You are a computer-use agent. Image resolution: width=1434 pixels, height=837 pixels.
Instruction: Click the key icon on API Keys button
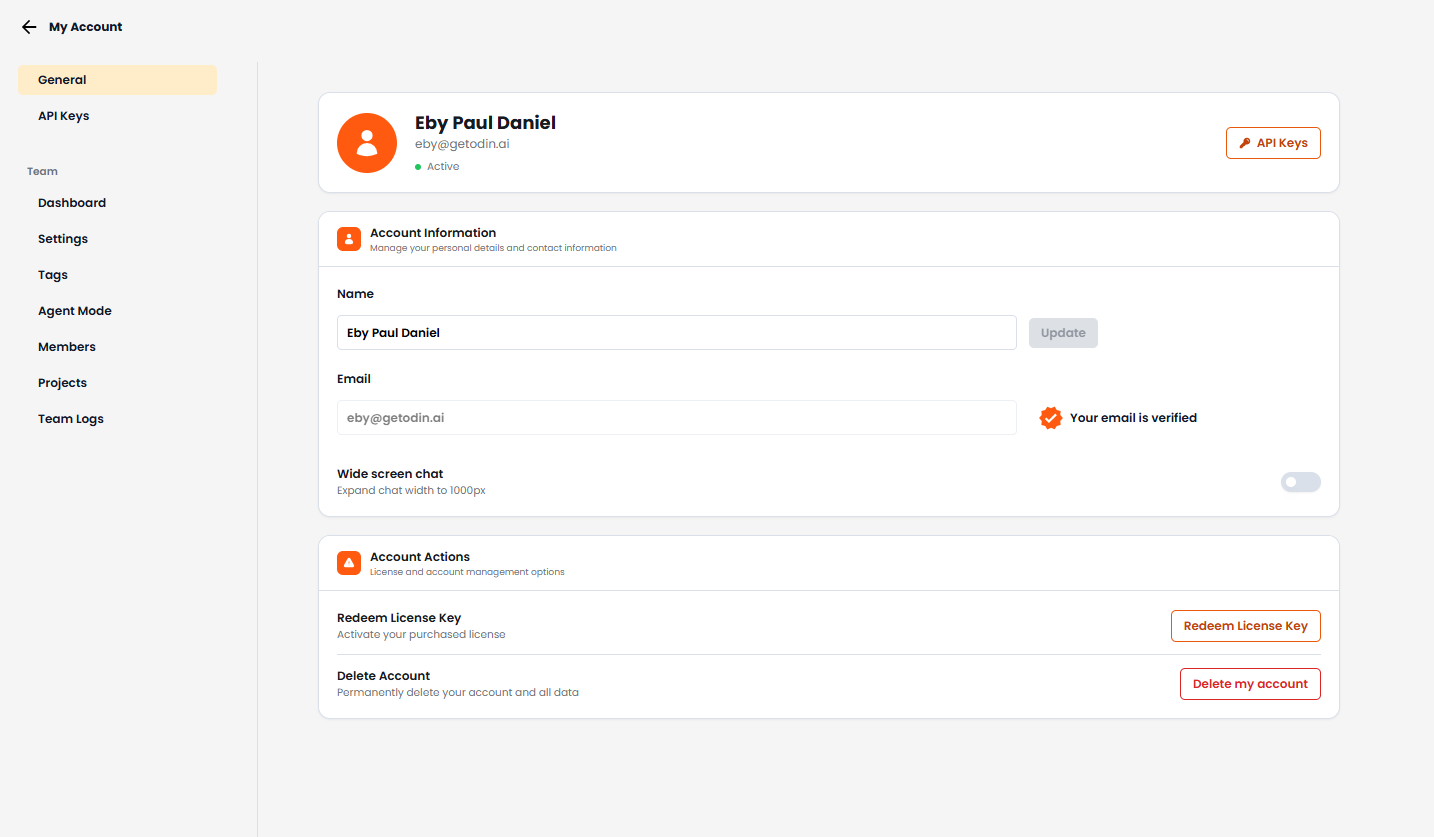pyautogui.click(x=1245, y=142)
